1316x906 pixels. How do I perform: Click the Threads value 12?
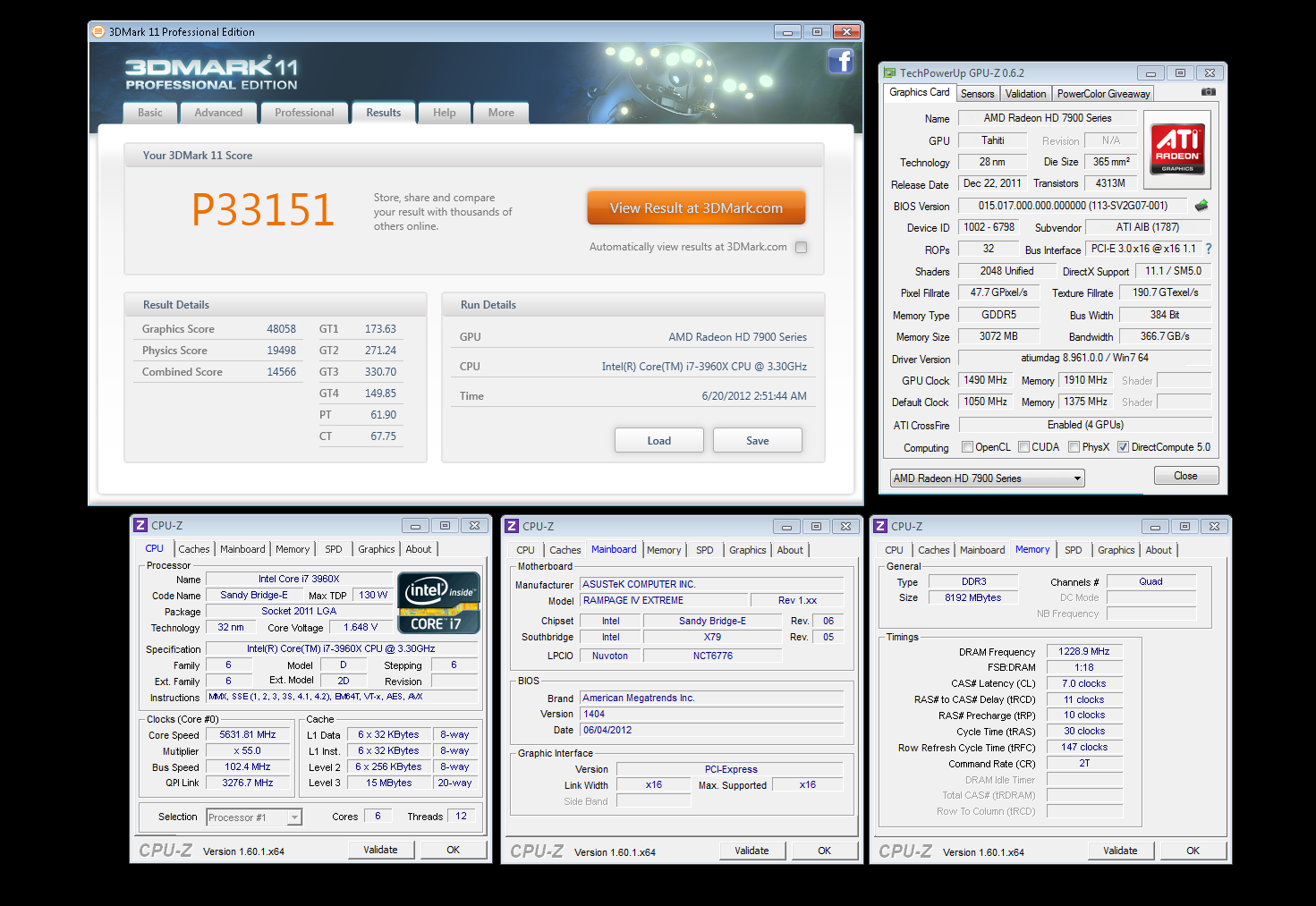pyautogui.click(x=462, y=817)
